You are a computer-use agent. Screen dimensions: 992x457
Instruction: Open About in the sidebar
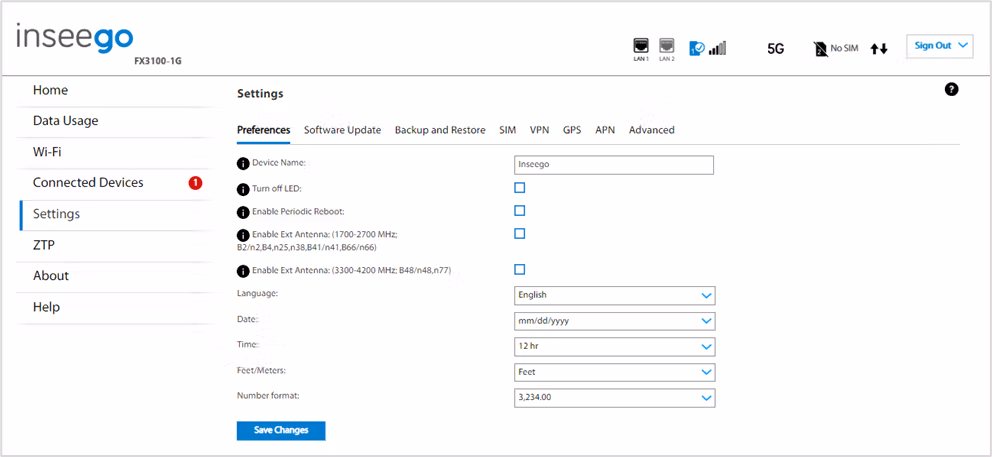coord(112,276)
